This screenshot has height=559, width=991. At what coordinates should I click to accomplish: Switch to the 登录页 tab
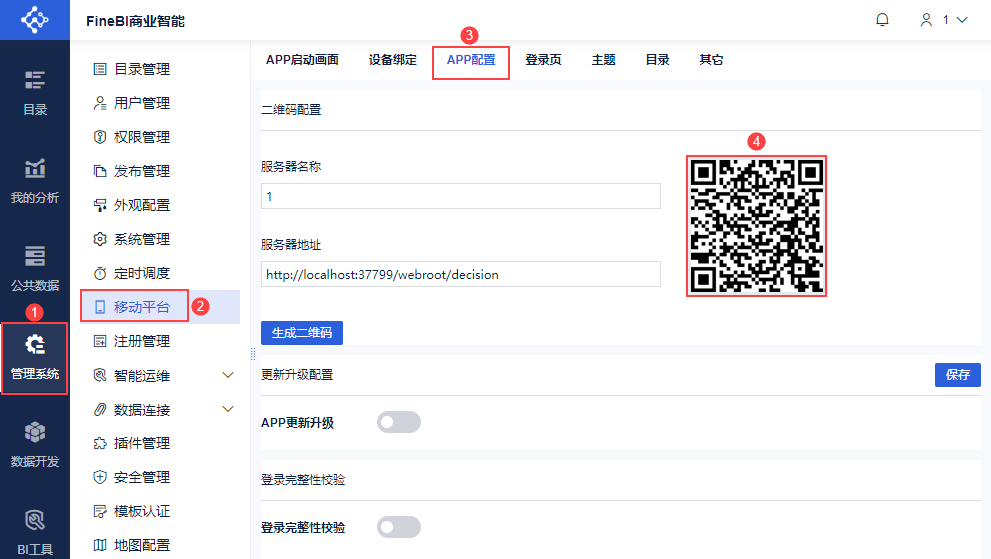tap(544, 60)
